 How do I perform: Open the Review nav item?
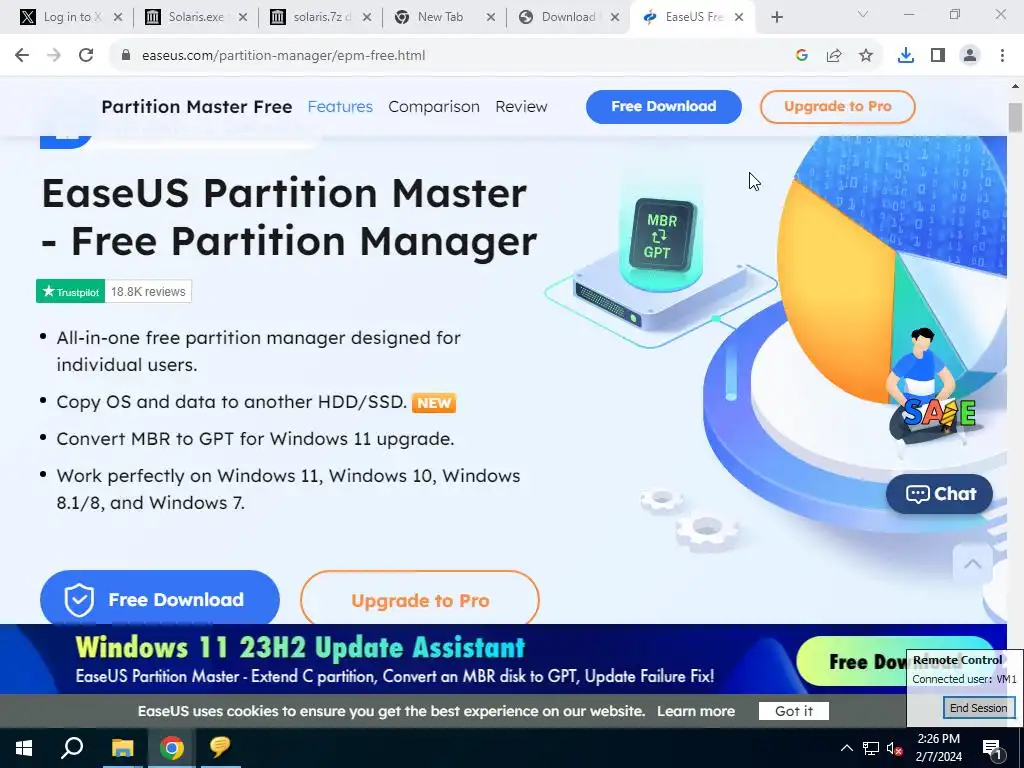click(521, 106)
